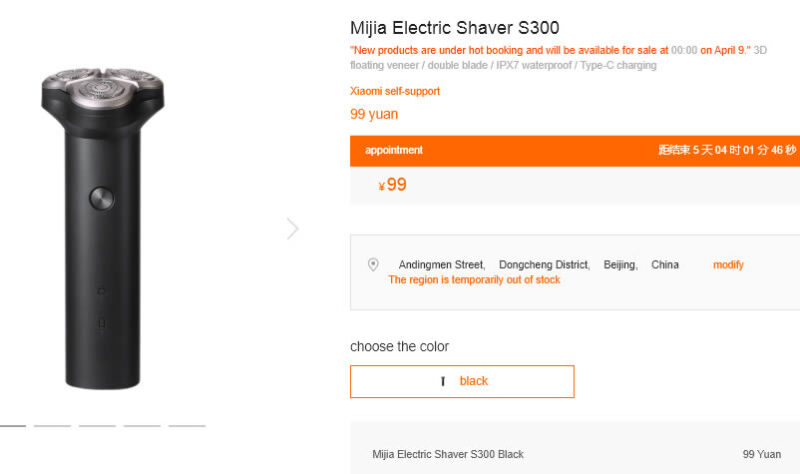800x474 pixels.
Task: Click the Mijia Electric Shaver S300 Black summary row
Action: (x=448, y=454)
